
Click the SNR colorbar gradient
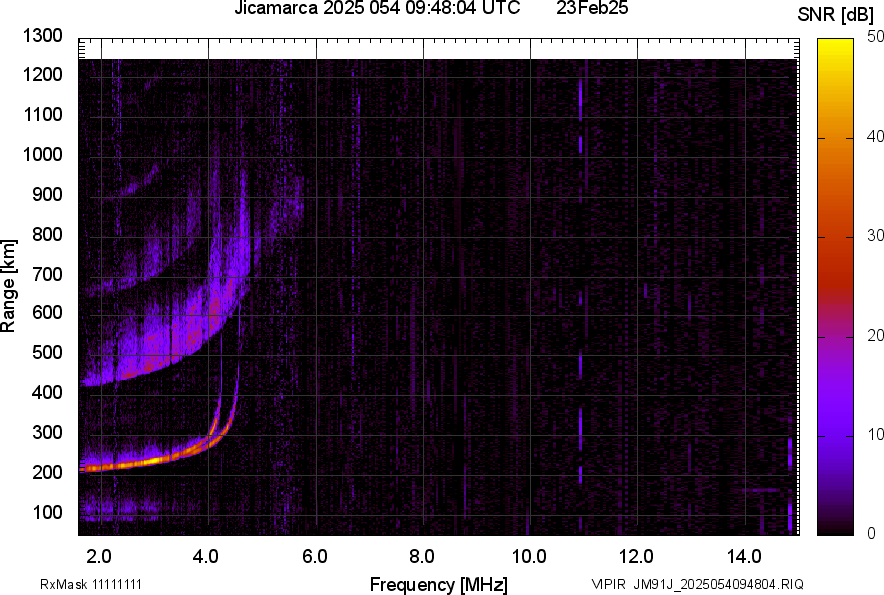tap(836, 287)
